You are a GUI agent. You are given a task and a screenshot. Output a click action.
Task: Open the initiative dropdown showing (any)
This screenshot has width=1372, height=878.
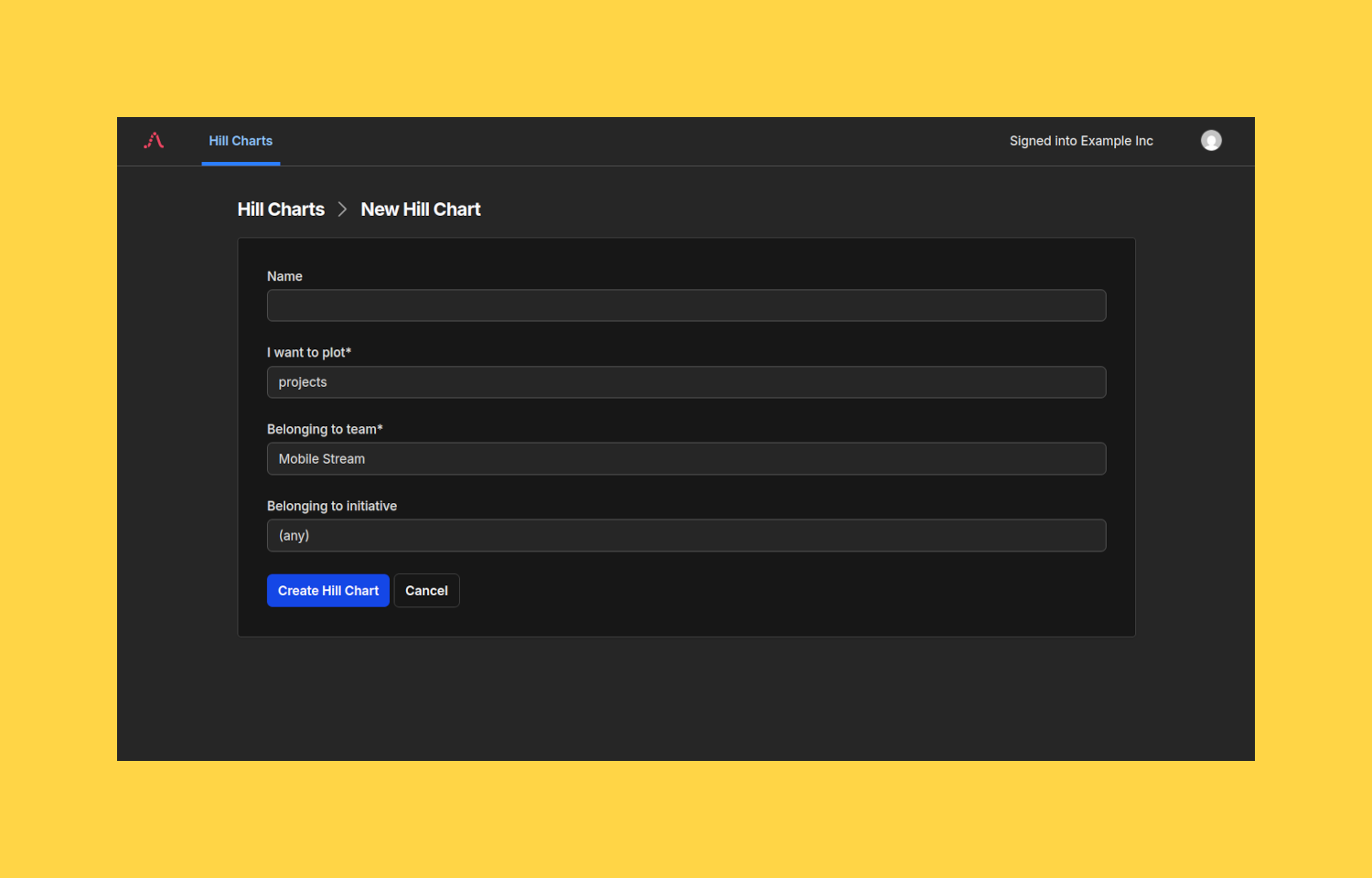tap(686, 536)
